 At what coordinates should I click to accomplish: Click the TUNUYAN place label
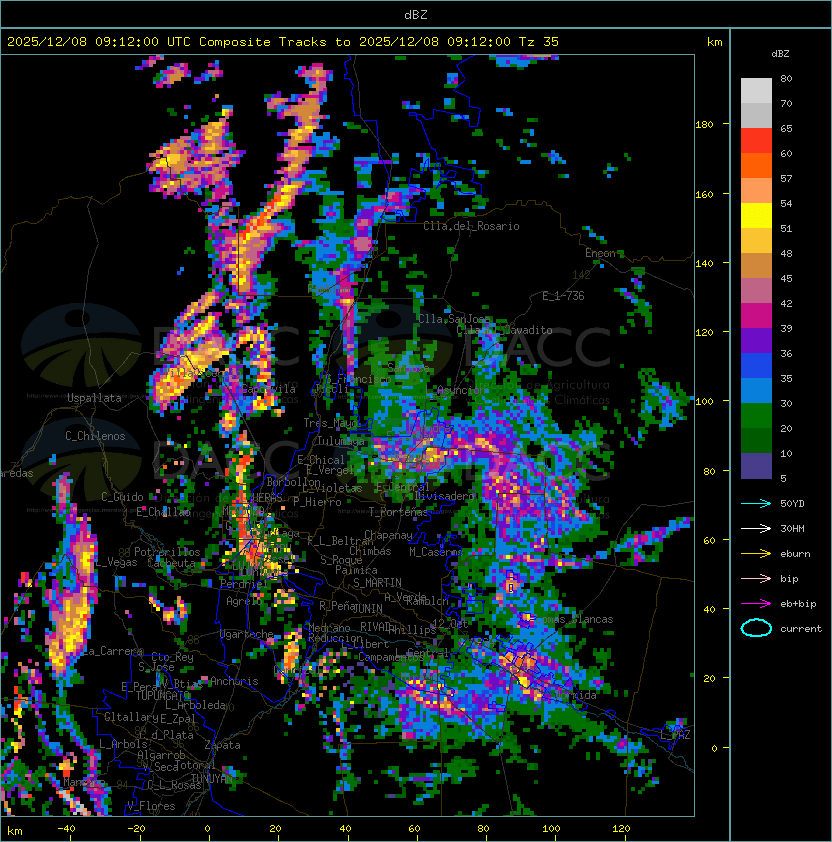click(212, 779)
